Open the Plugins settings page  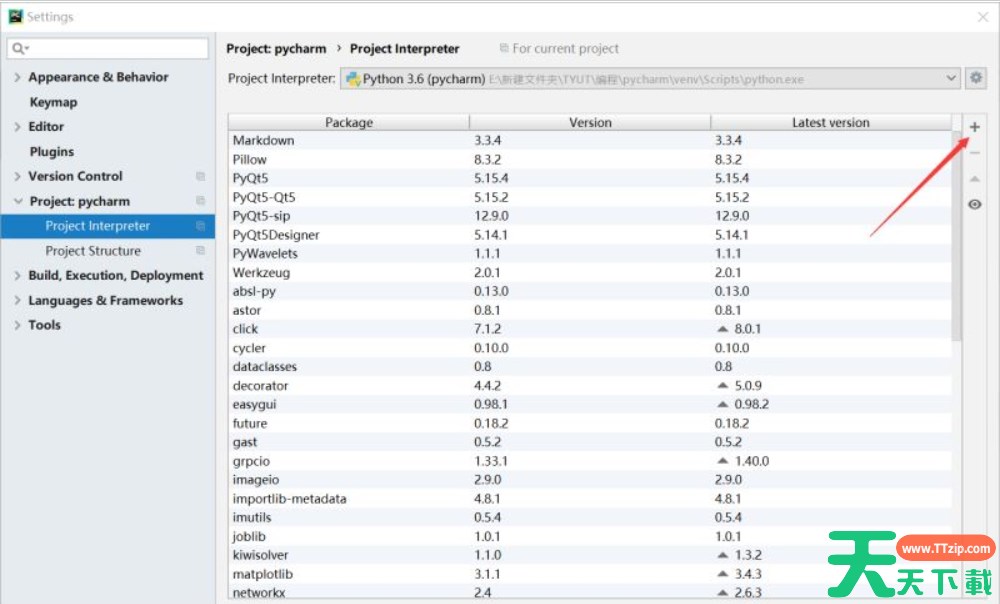[52, 152]
